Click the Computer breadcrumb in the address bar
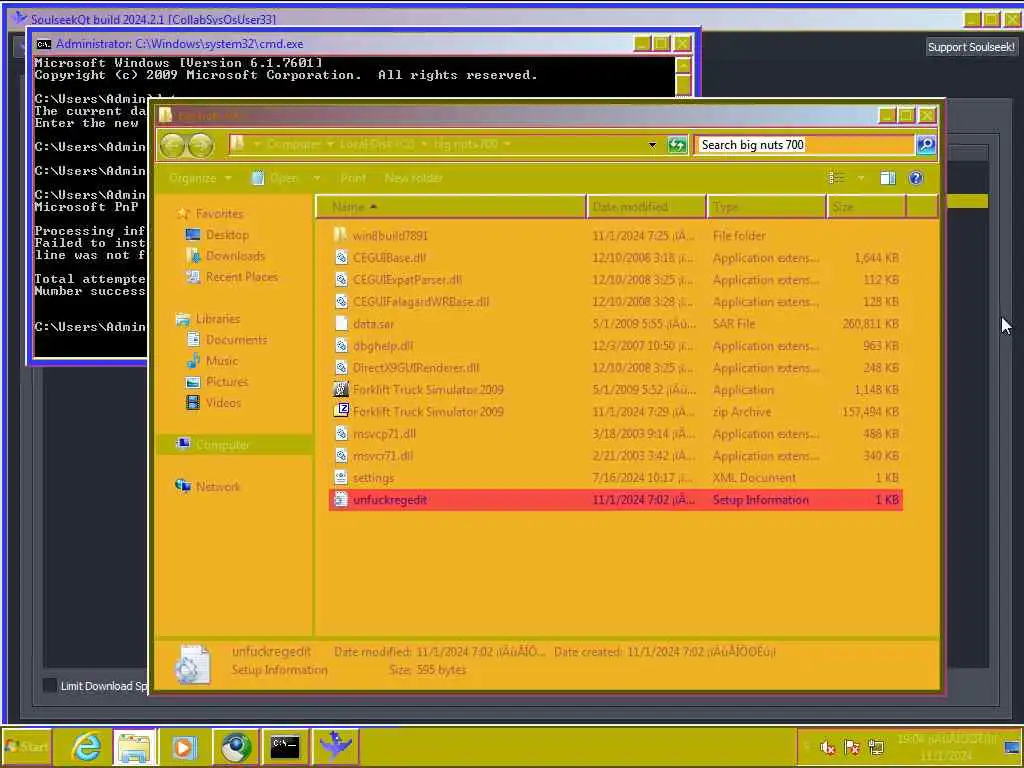 click(x=294, y=144)
